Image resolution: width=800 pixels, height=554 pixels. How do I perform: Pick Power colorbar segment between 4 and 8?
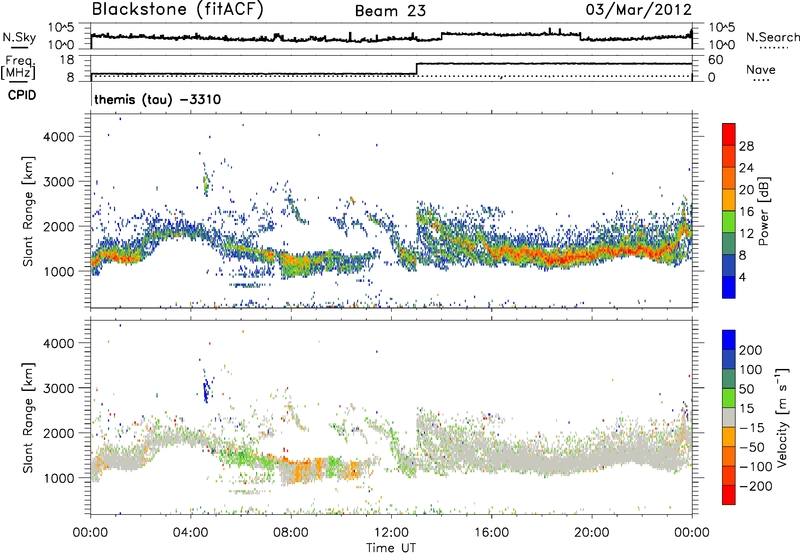click(729, 266)
